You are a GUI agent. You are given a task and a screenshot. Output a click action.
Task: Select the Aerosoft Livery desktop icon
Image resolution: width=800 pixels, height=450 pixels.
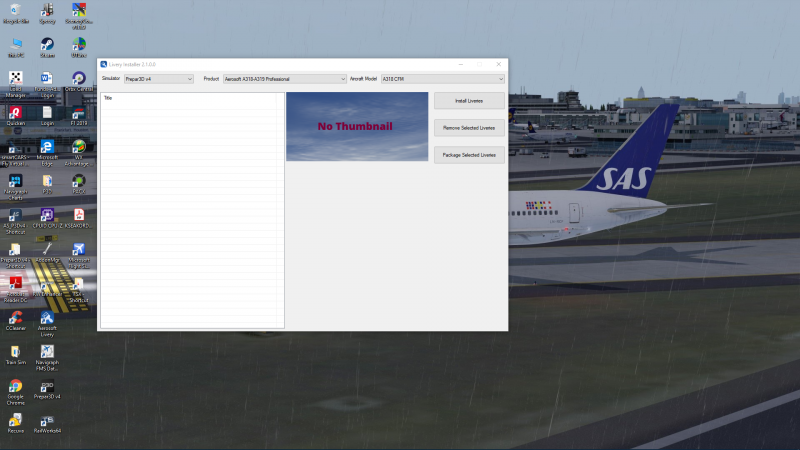coord(47,323)
